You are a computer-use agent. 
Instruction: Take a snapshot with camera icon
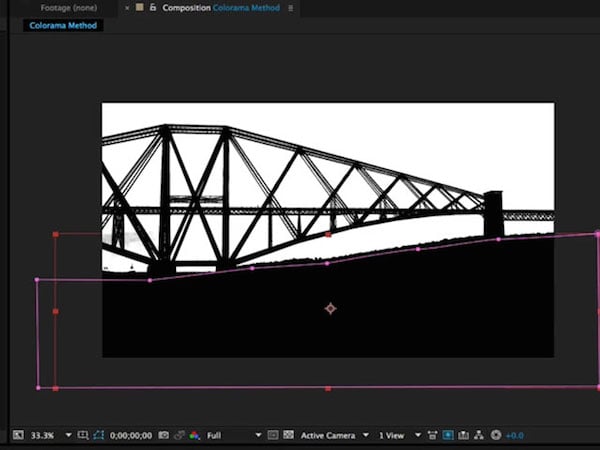point(163,435)
